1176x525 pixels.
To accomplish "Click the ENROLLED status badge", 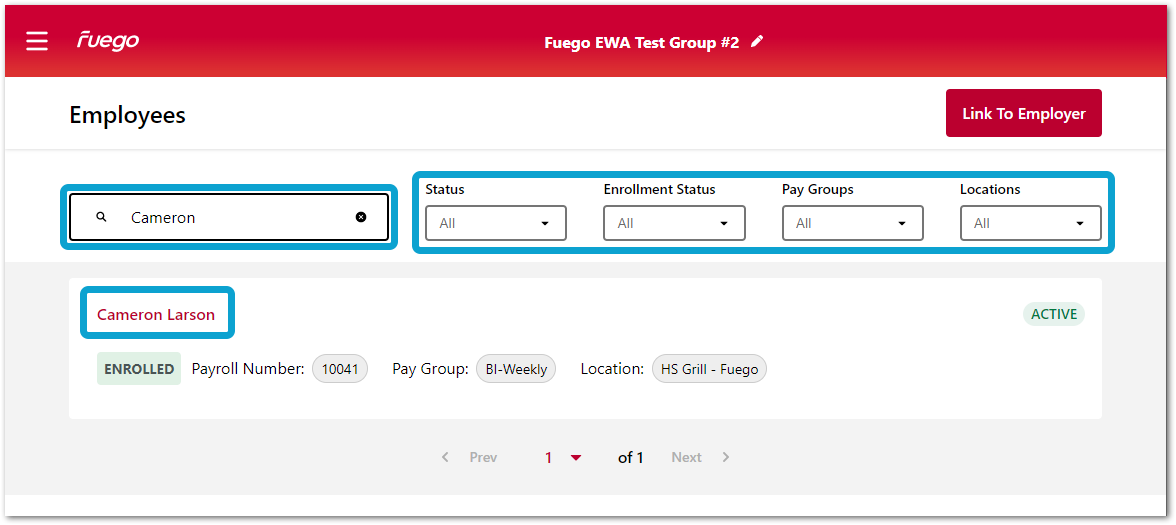I will (139, 369).
